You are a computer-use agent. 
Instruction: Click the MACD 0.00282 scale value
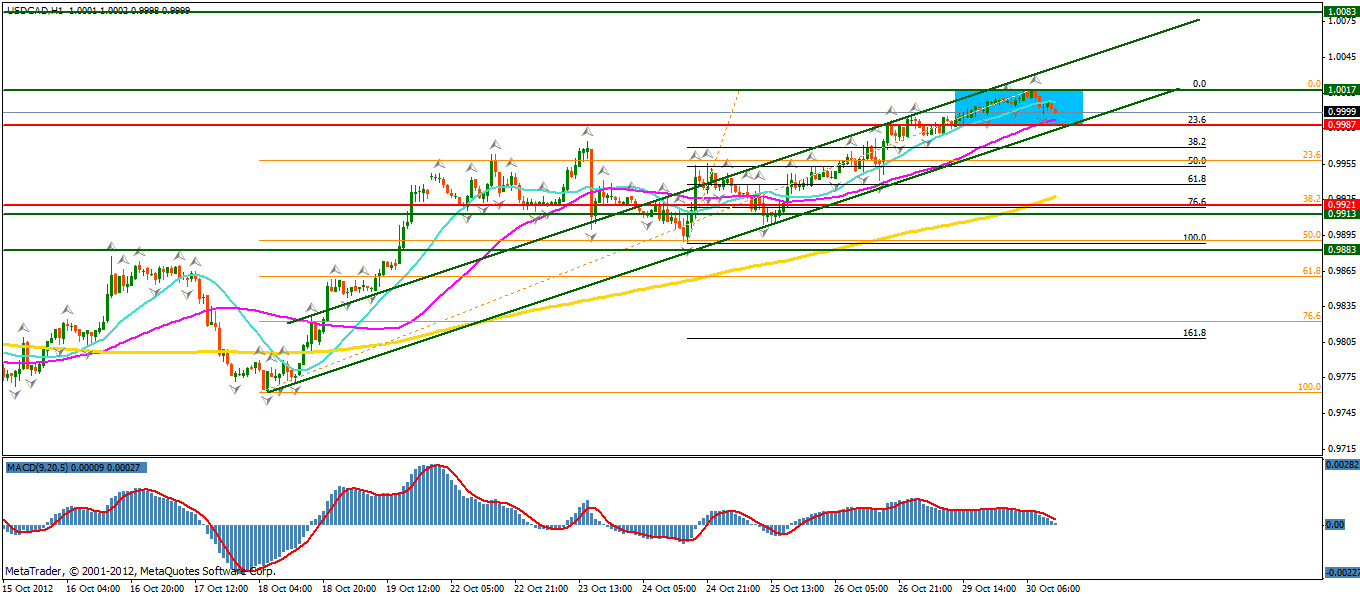(1340, 465)
